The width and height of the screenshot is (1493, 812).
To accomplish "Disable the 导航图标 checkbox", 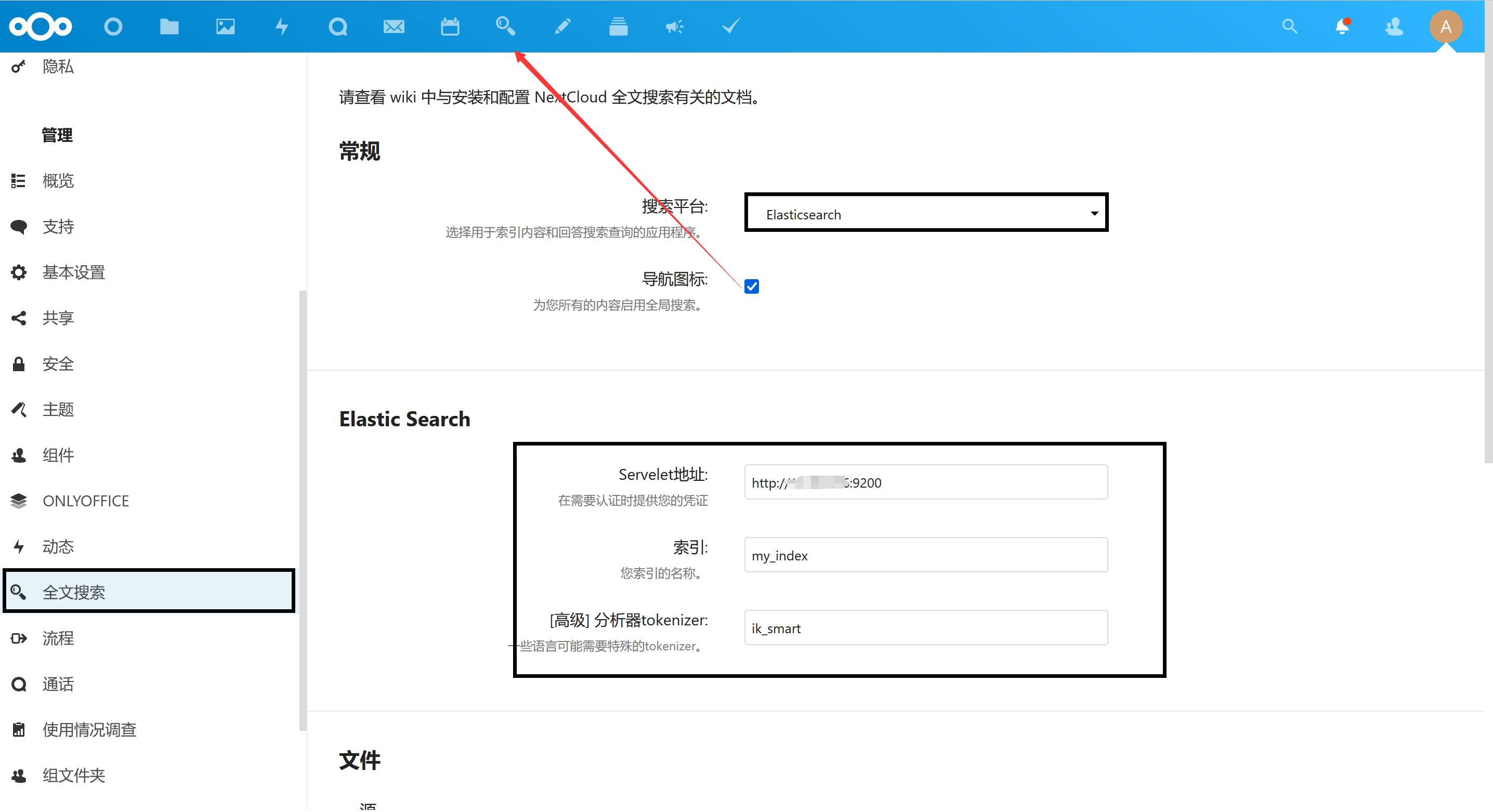I will point(751,286).
